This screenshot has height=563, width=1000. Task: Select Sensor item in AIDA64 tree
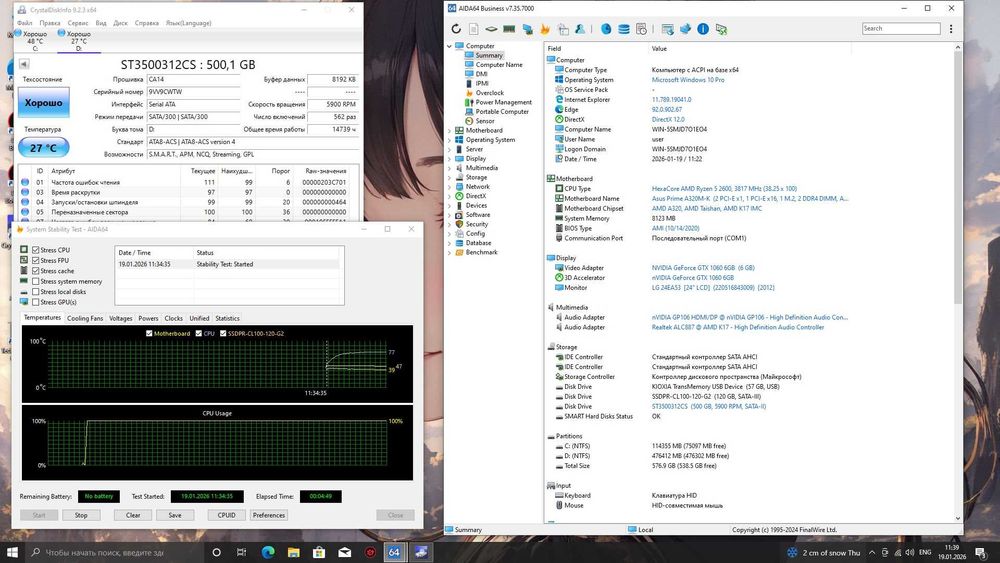(485, 121)
